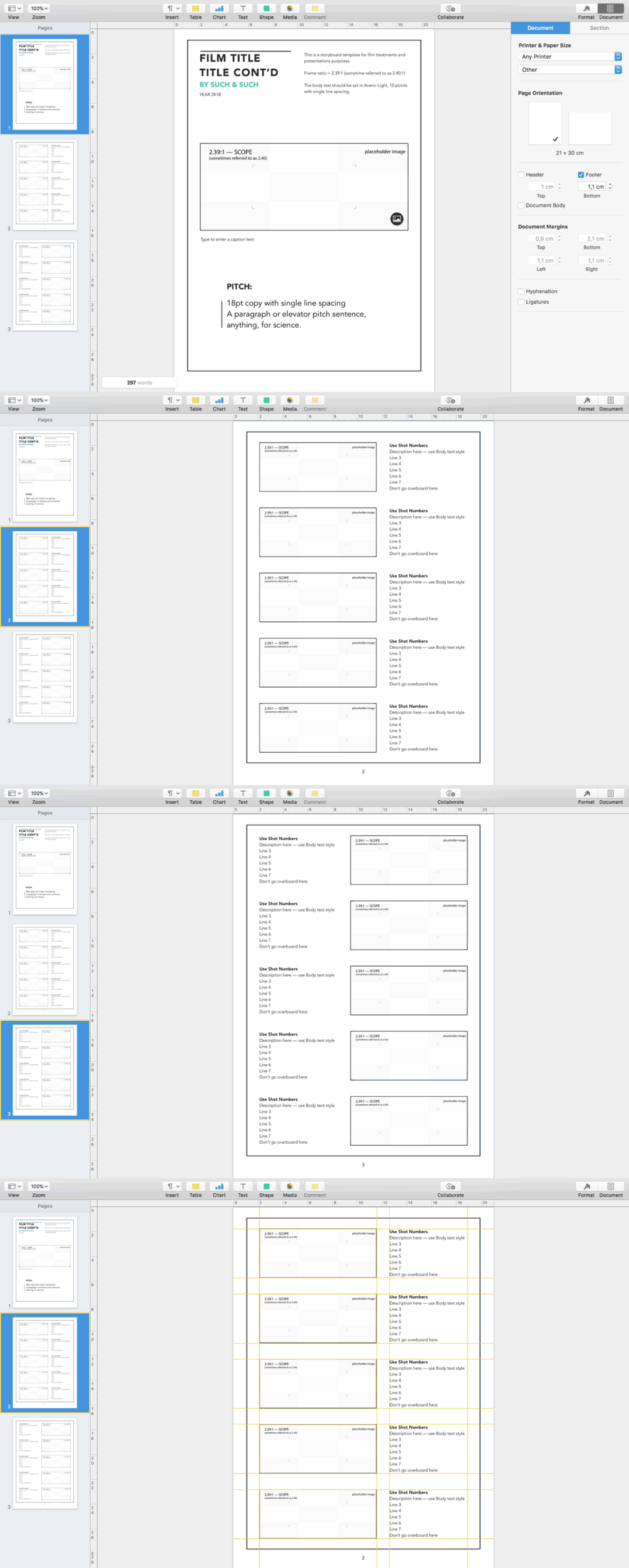Turn on Hyphenation option
This screenshot has width=629, height=1568.
click(x=521, y=292)
